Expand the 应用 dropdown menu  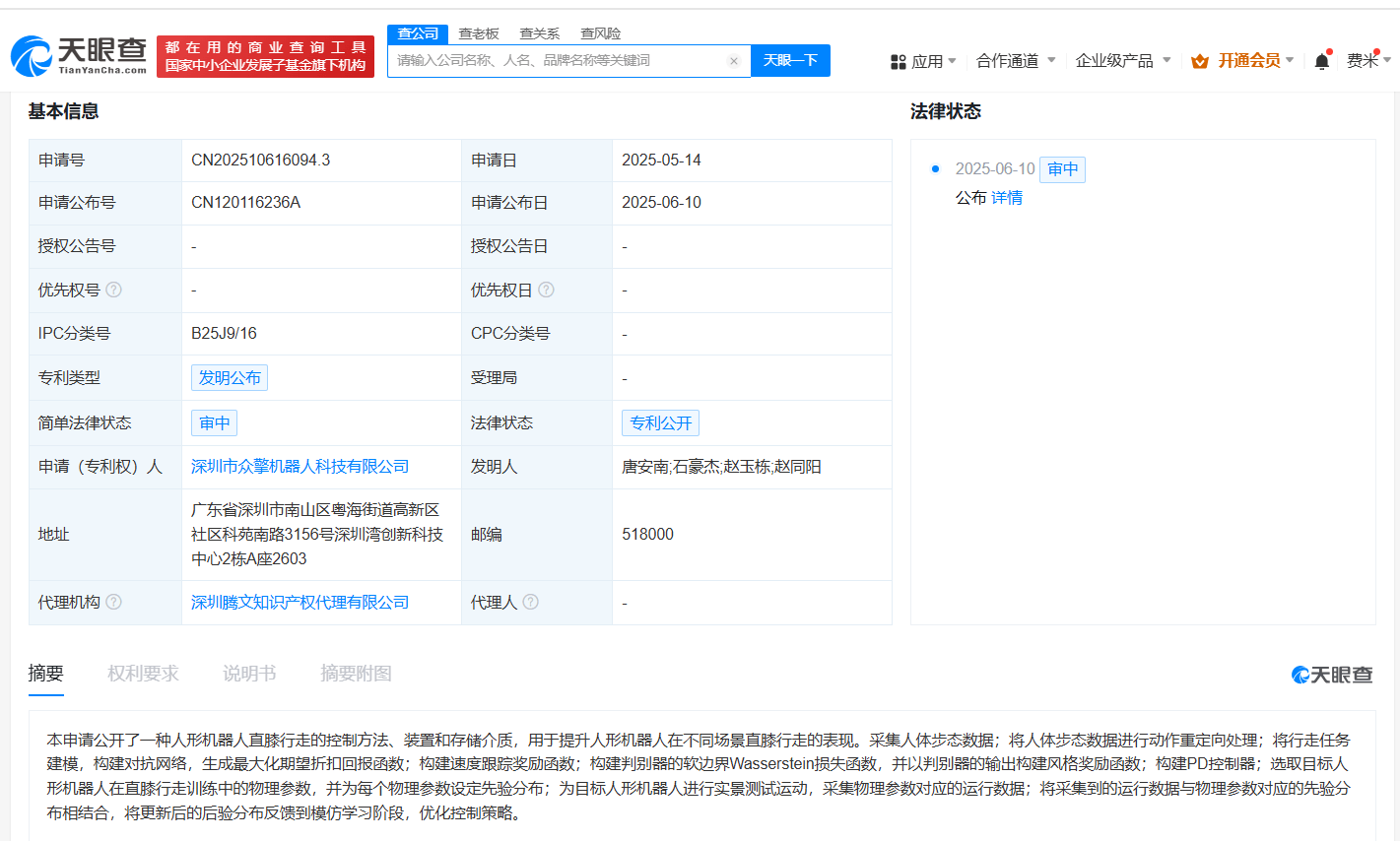click(x=933, y=61)
